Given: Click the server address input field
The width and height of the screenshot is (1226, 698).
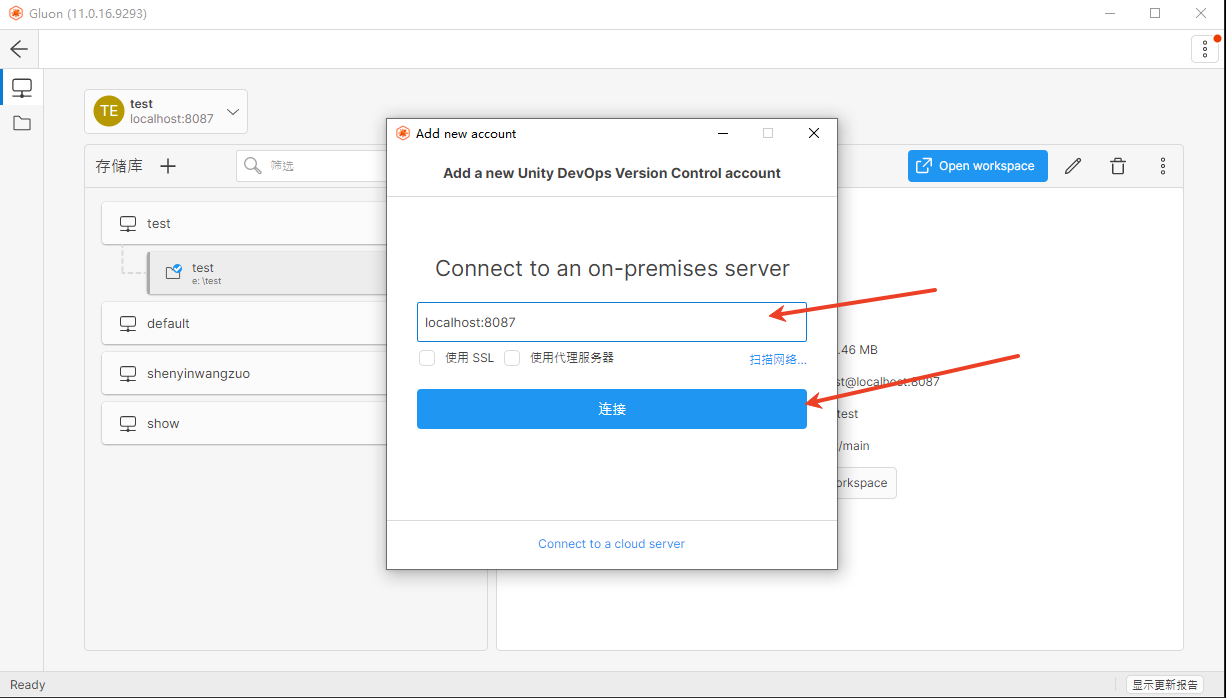Looking at the screenshot, I should point(590,322).
